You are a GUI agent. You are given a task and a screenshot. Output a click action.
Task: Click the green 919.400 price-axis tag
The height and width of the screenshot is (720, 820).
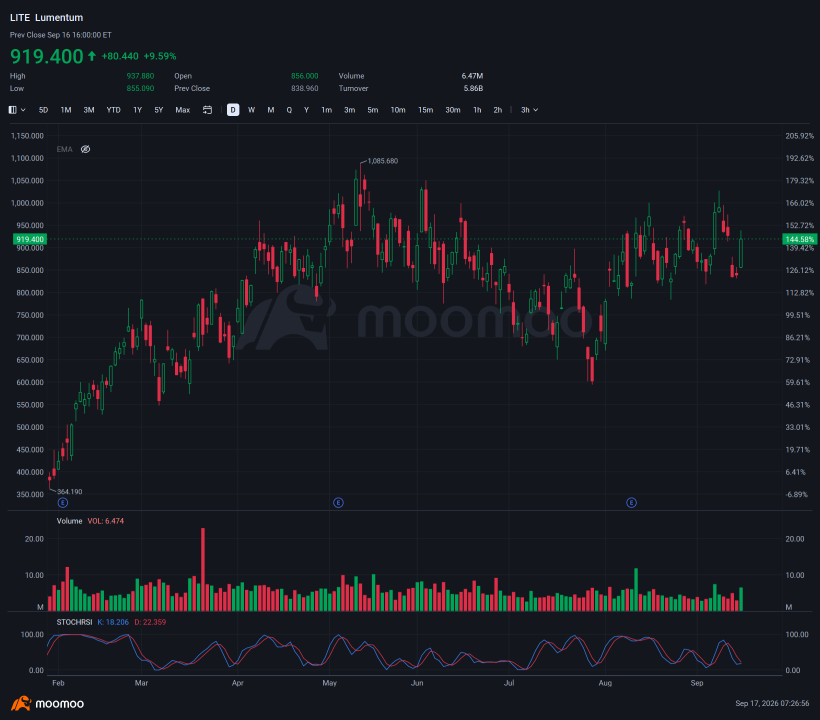pyautogui.click(x=30, y=239)
